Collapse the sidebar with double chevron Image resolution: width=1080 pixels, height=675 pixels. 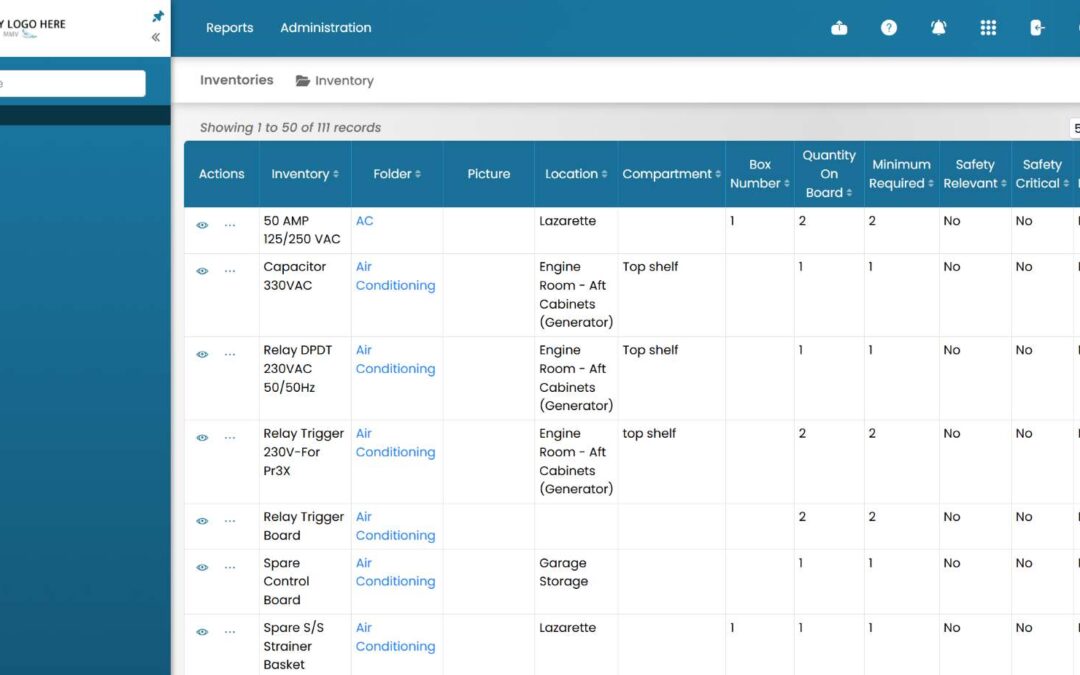click(x=156, y=37)
